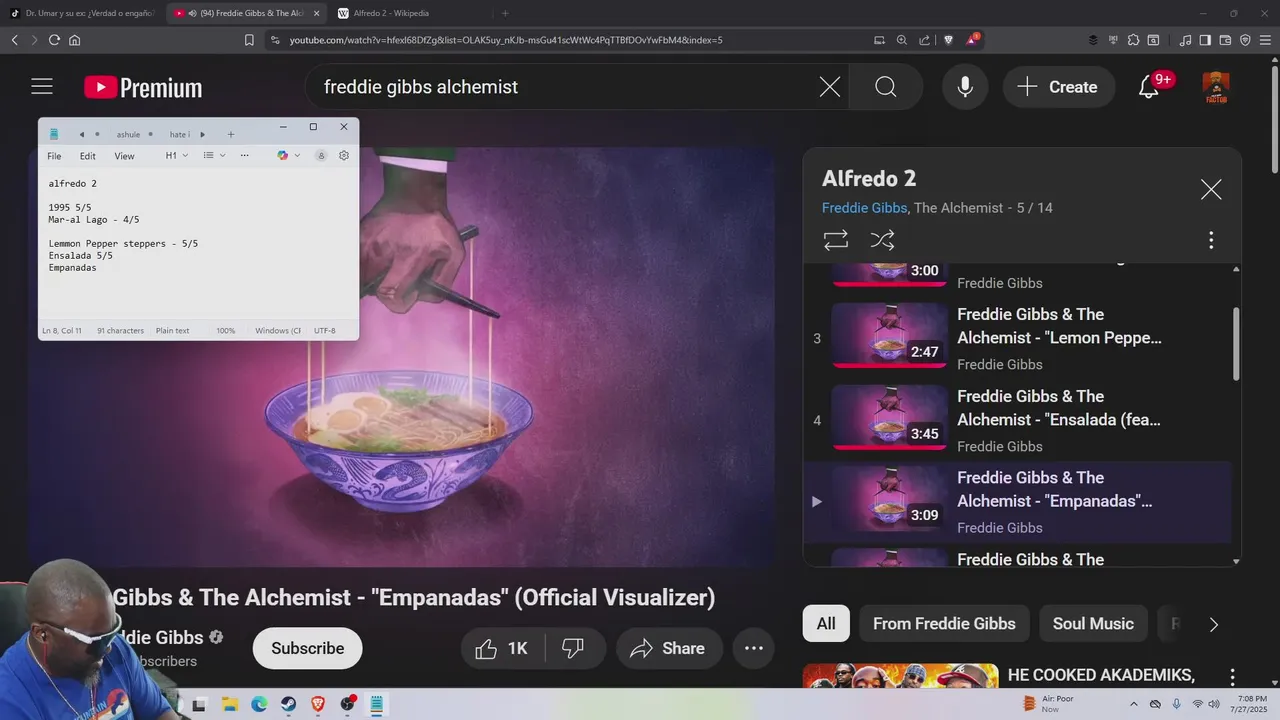Run search with the magnifier button
This screenshot has width=1280, height=720.
pos(886,87)
